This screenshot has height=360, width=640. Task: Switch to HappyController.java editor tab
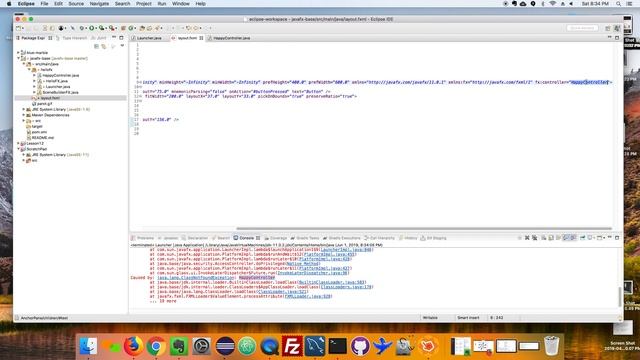(x=229, y=38)
